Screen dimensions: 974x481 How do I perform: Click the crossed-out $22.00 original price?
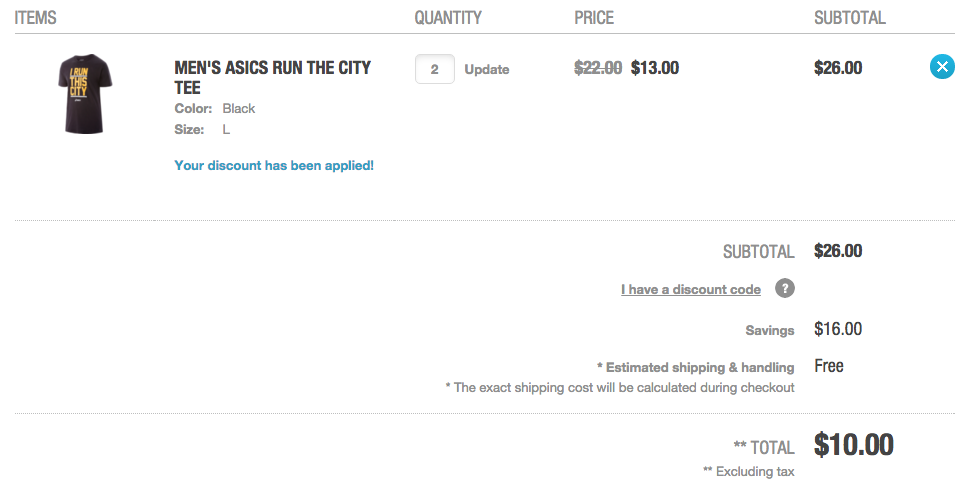(x=598, y=68)
